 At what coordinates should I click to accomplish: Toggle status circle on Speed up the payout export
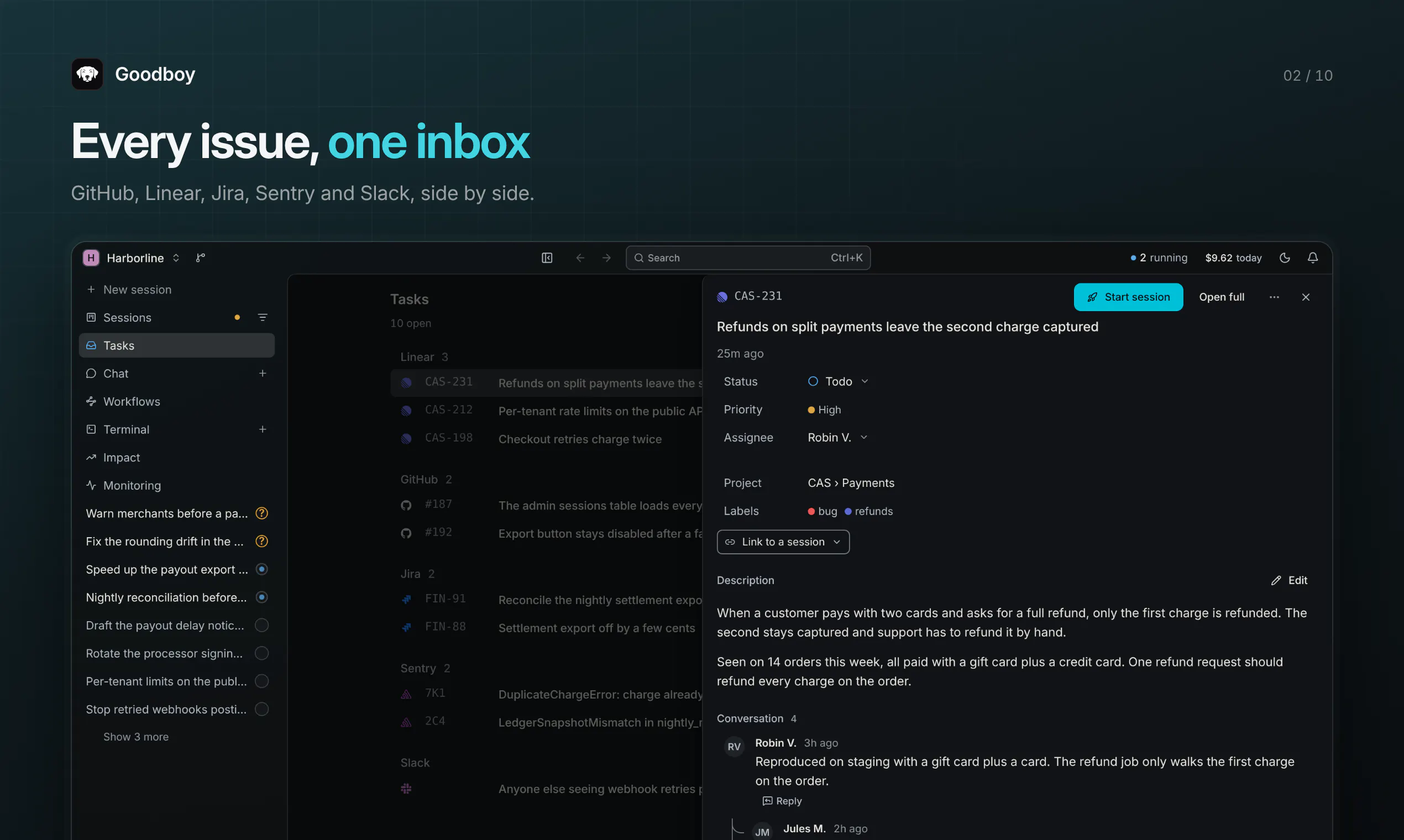tap(261, 569)
